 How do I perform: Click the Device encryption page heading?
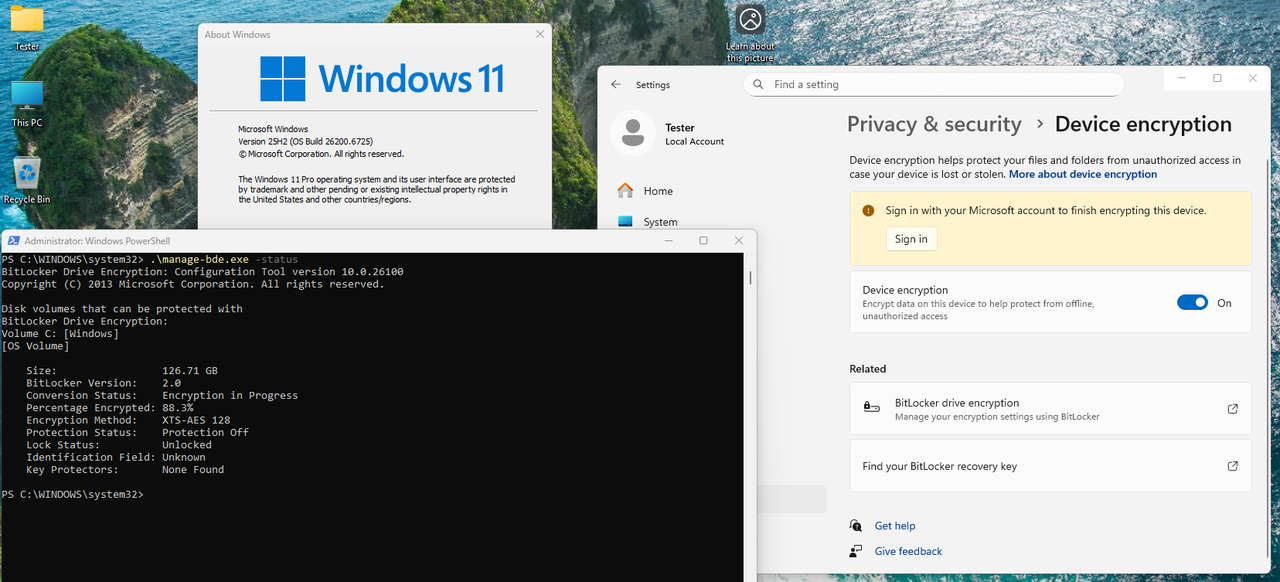click(x=1143, y=125)
